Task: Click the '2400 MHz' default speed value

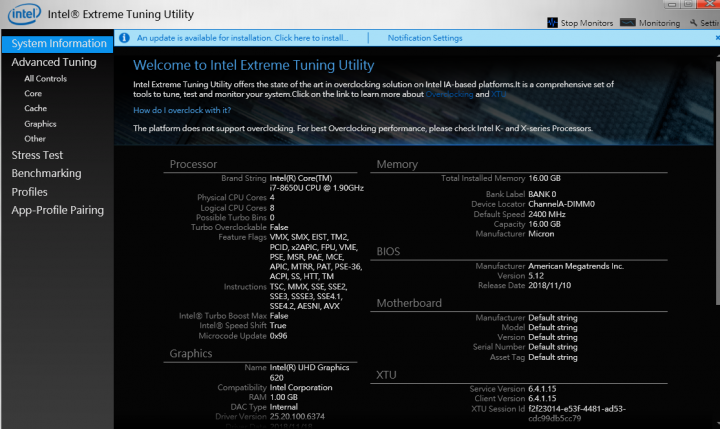Action: point(546,214)
